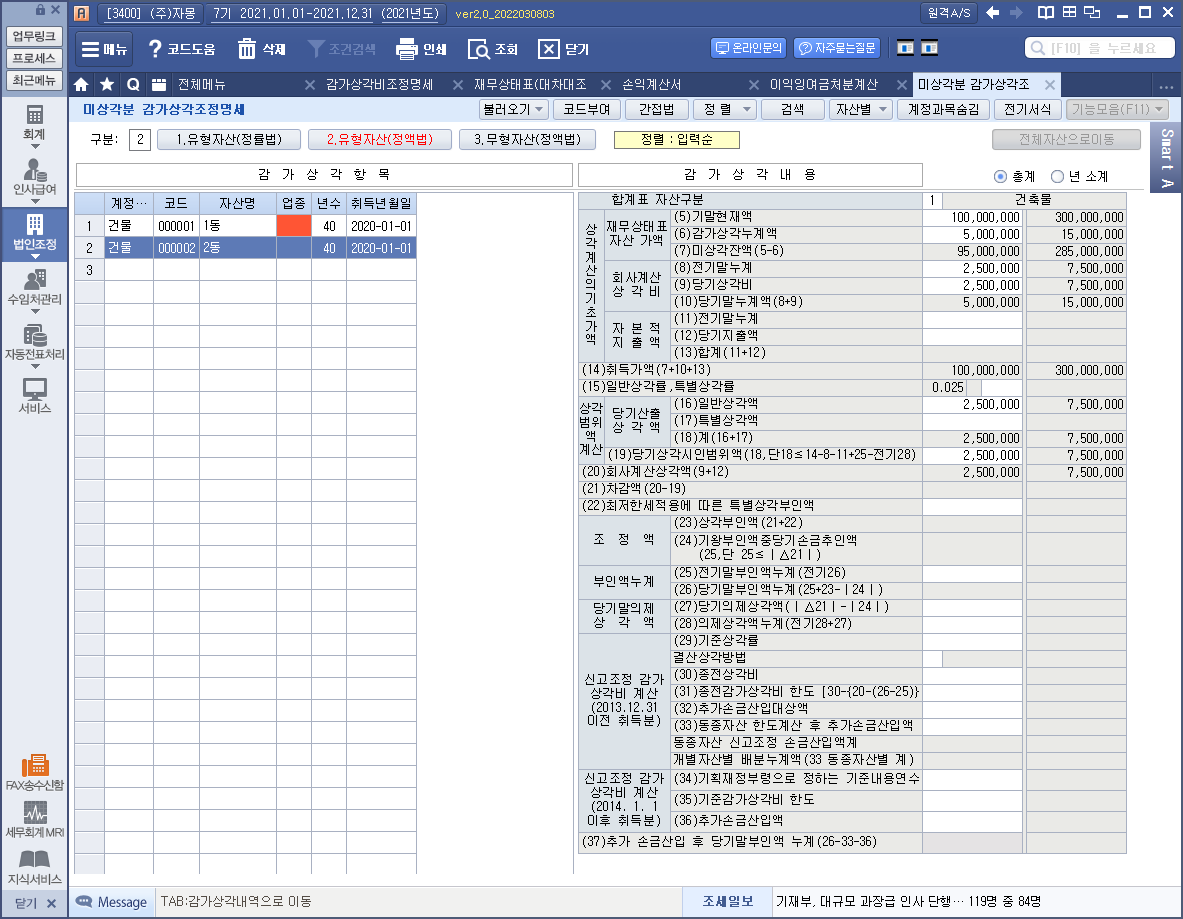
Task: Click the red 업종 cell in row 1
Action: pyautogui.click(x=294, y=226)
